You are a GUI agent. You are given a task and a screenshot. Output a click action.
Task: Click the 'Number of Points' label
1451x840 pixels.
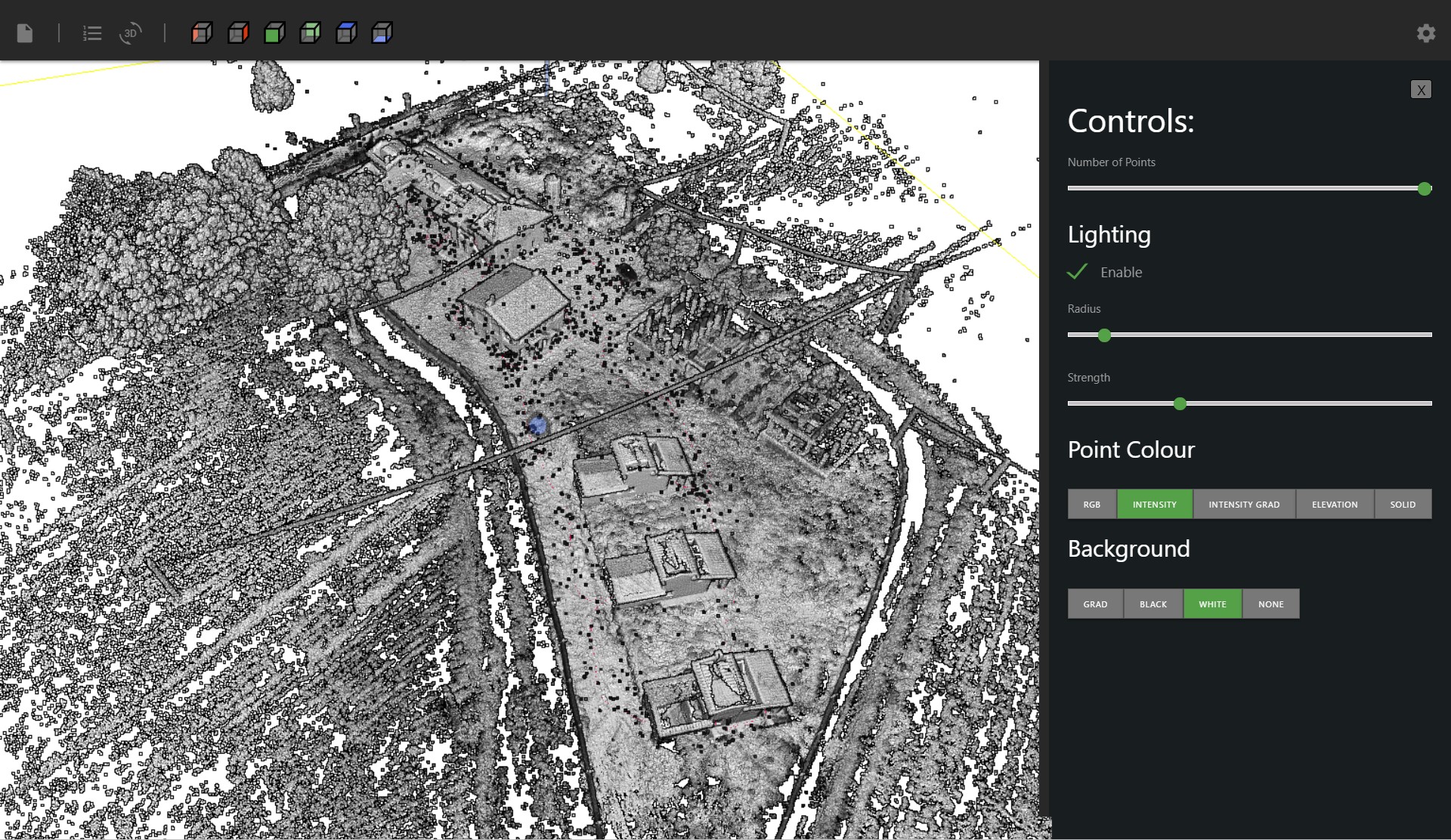click(x=1111, y=162)
